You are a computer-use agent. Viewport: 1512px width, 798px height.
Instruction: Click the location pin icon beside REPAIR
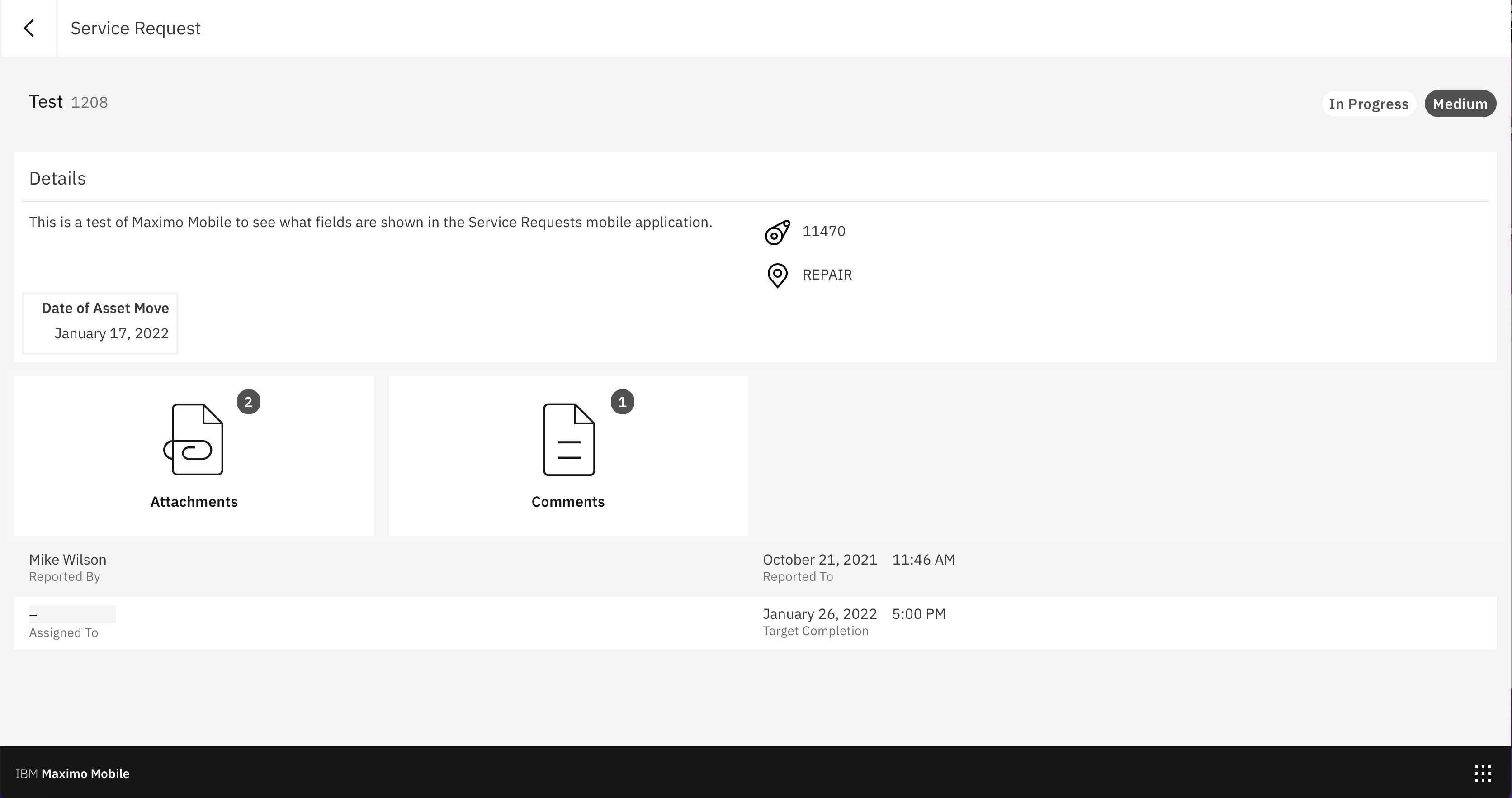click(x=777, y=275)
